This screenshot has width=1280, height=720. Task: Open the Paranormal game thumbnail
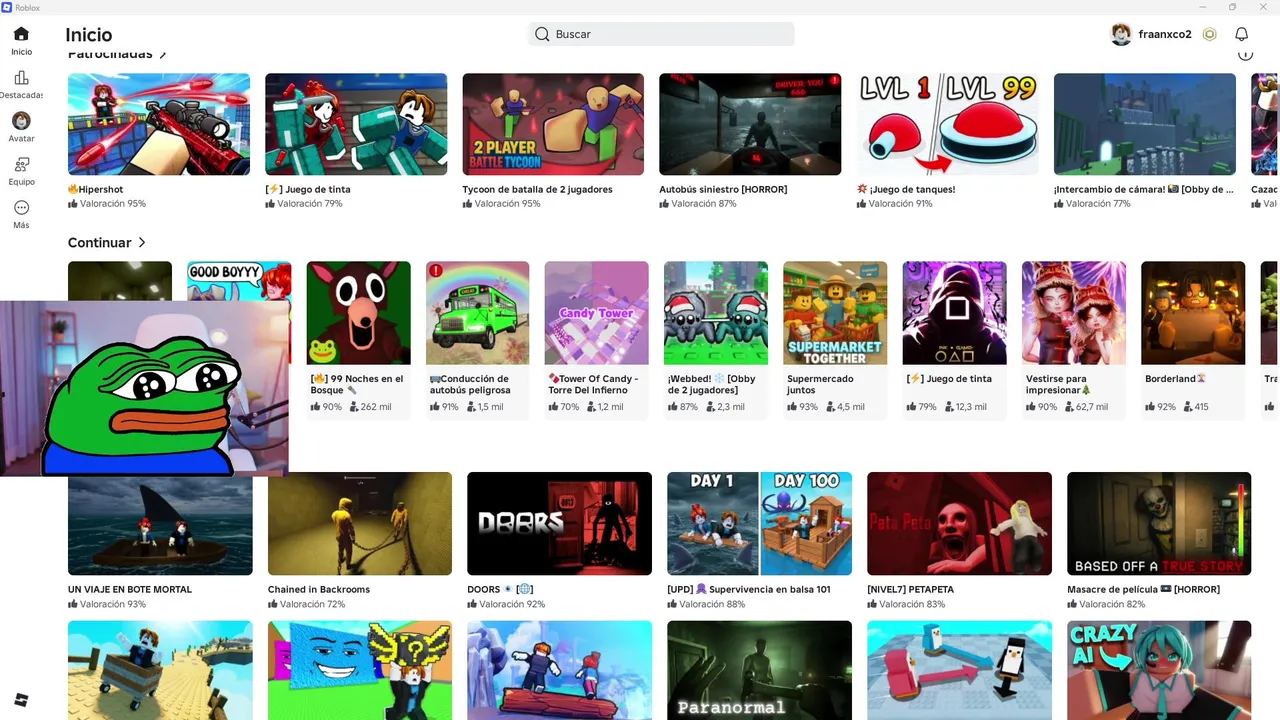pos(760,670)
